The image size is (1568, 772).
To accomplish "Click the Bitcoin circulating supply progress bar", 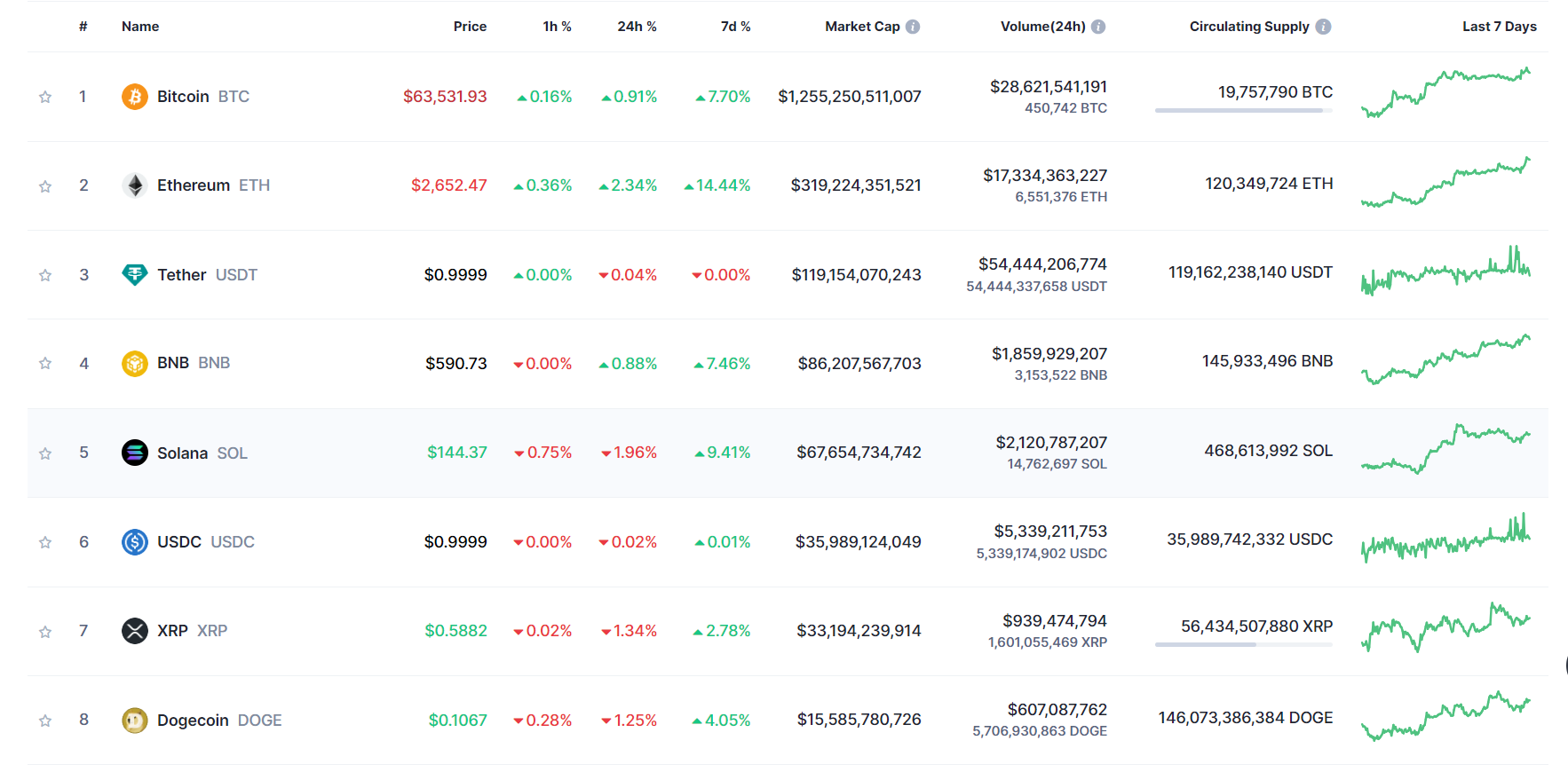I will click(1243, 110).
